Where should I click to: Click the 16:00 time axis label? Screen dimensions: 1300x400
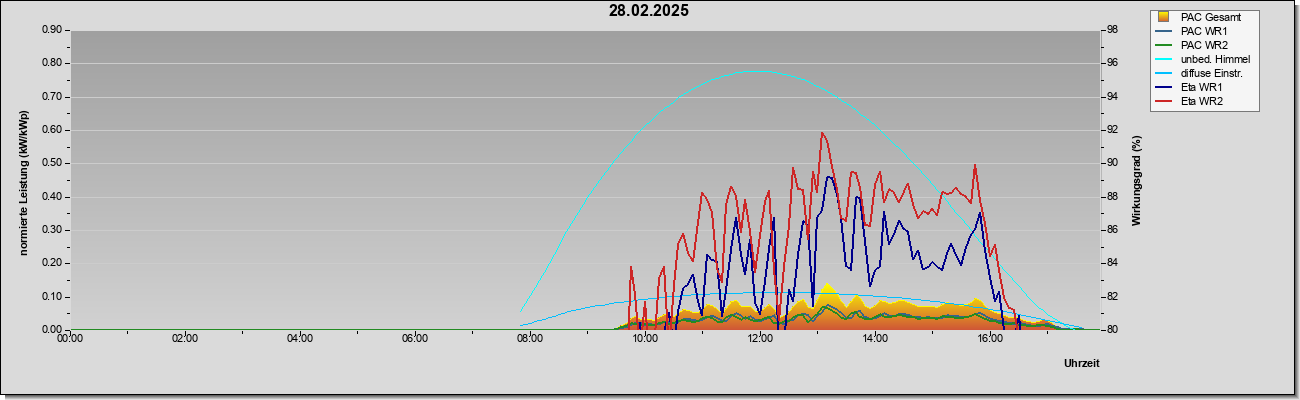[990, 338]
